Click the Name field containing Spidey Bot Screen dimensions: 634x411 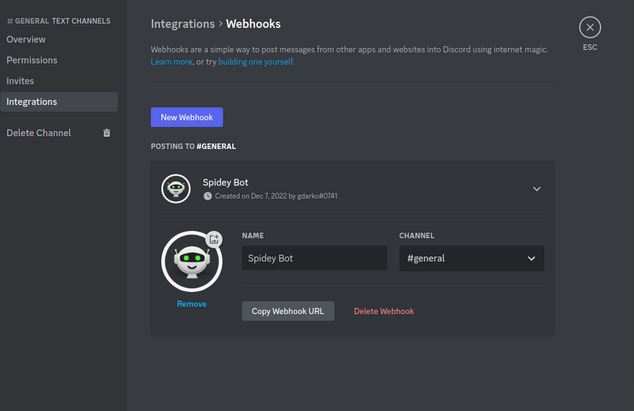click(x=314, y=258)
